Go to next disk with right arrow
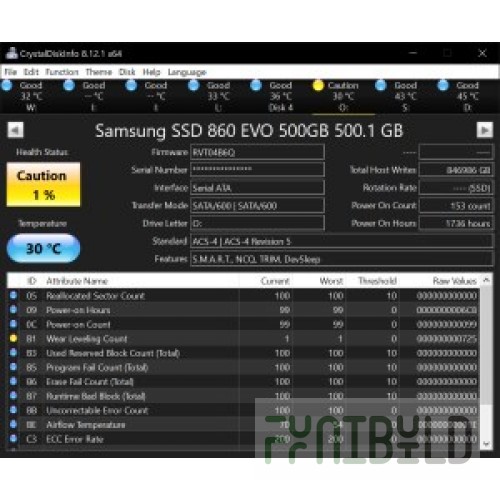 coord(485,130)
